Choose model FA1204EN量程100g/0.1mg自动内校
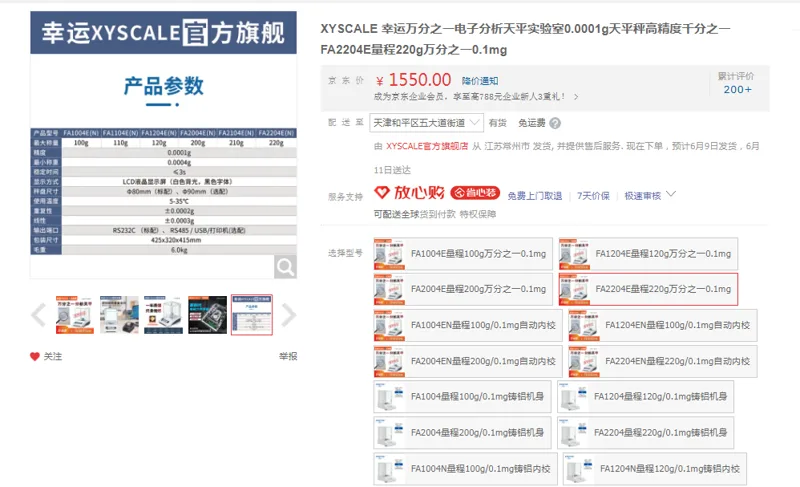This screenshot has width=800, height=487. coord(663,325)
